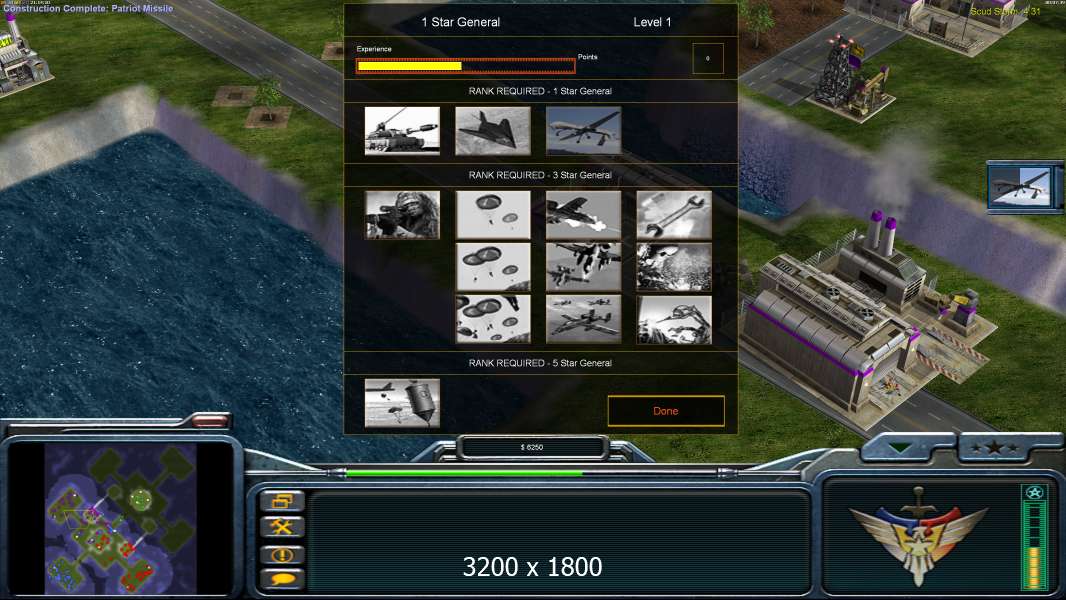Open the chat communicator button
This screenshot has height=600, width=1066.
[282, 580]
